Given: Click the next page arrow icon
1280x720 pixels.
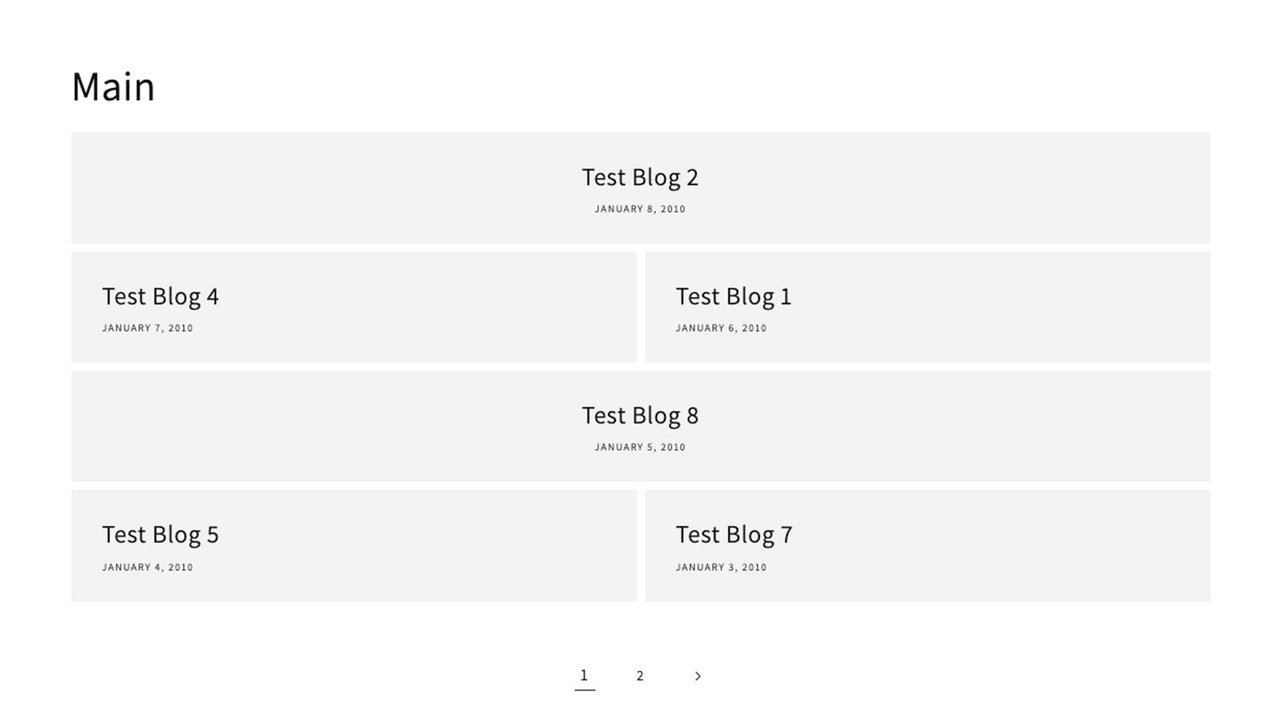Looking at the screenshot, I should tap(697, 676).
